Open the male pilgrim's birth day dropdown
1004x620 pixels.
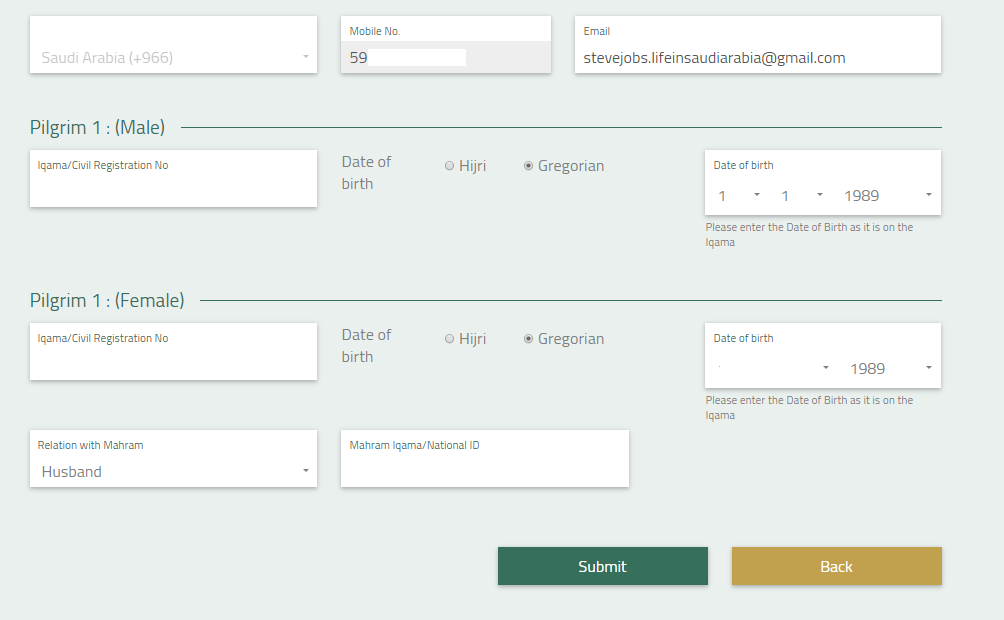(x=739, y=196)
